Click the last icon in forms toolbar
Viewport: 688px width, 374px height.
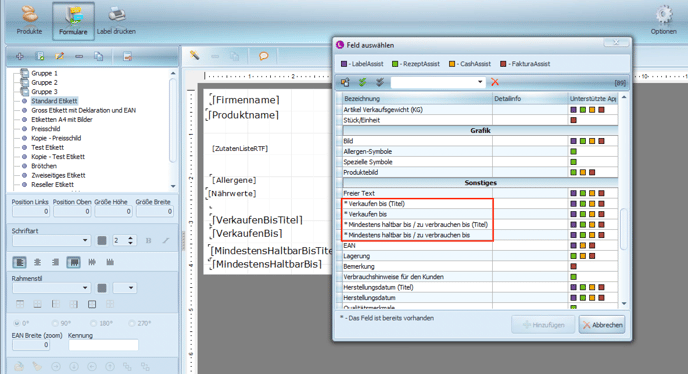pos(127,56)
